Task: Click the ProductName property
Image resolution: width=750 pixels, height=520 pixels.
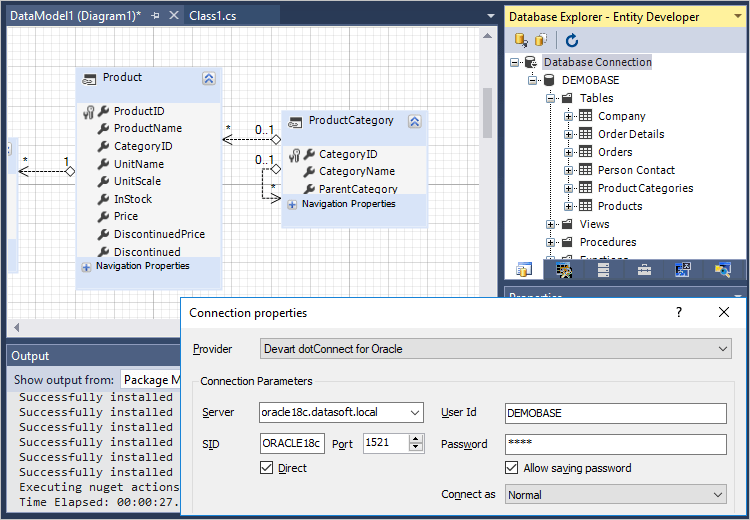Action: pos(148,128)
